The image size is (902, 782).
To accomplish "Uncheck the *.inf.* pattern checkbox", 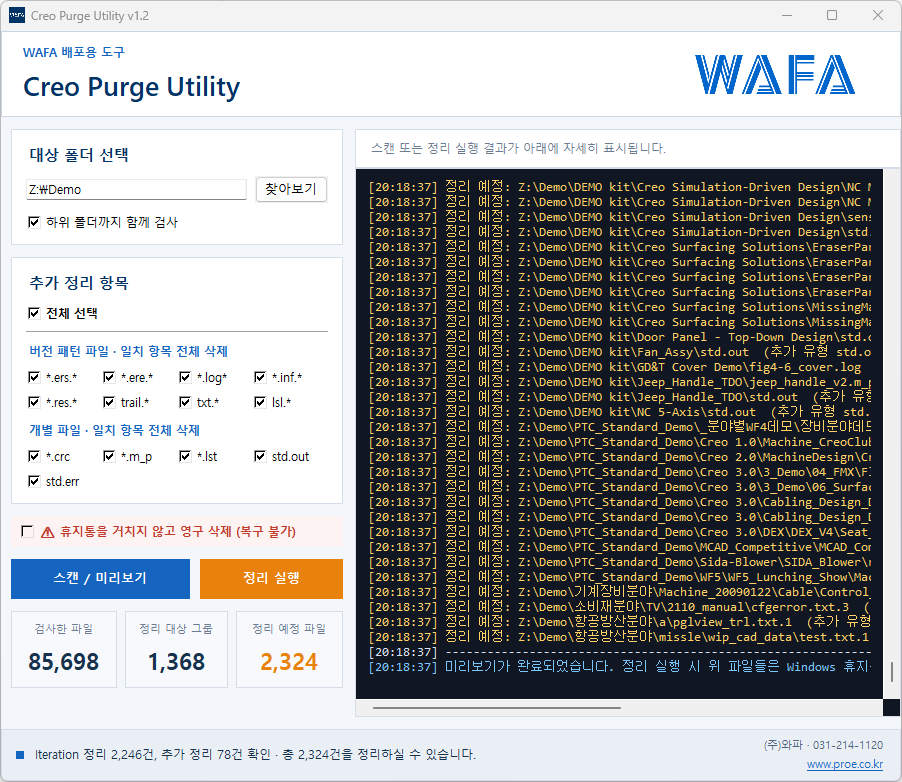I will (260, 377).
